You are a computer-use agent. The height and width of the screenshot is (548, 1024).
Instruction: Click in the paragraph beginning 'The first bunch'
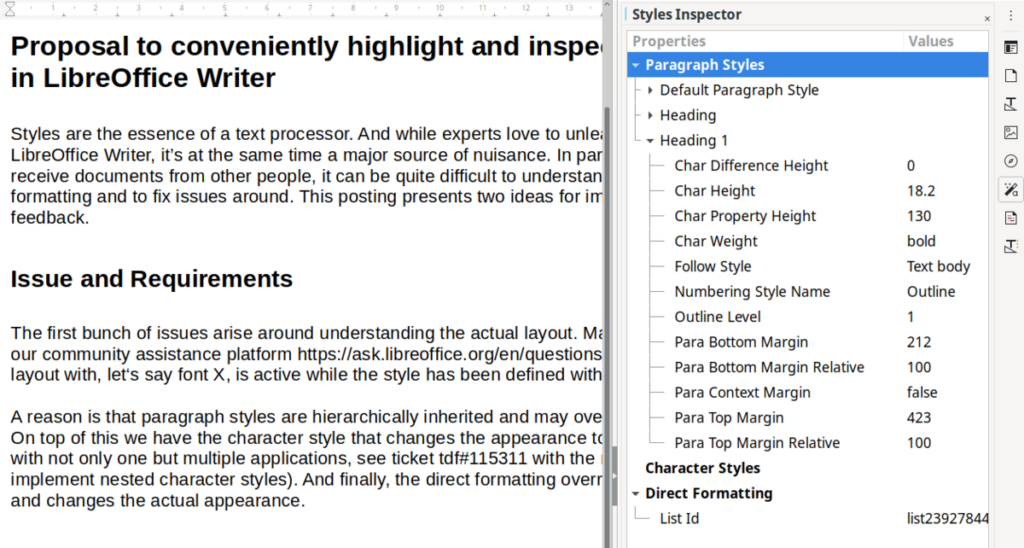pos(306,354)
